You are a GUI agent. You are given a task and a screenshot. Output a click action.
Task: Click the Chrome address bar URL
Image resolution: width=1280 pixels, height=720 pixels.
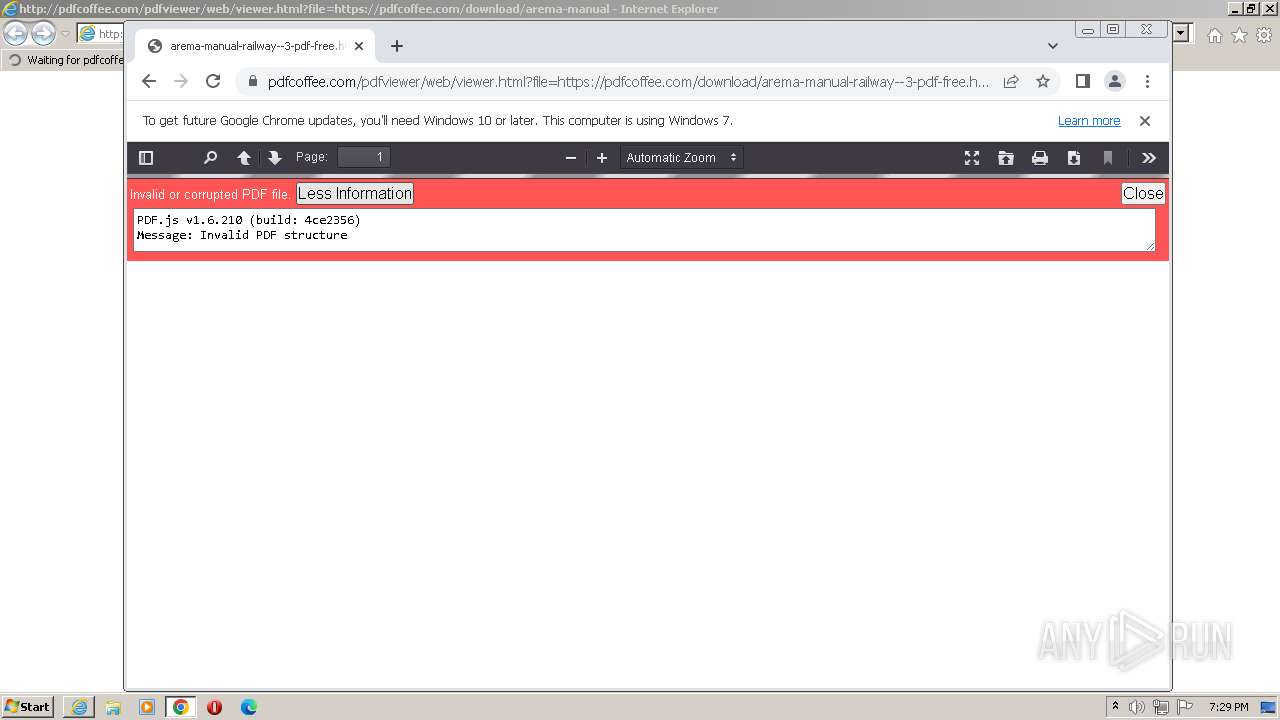coord(629,82)
